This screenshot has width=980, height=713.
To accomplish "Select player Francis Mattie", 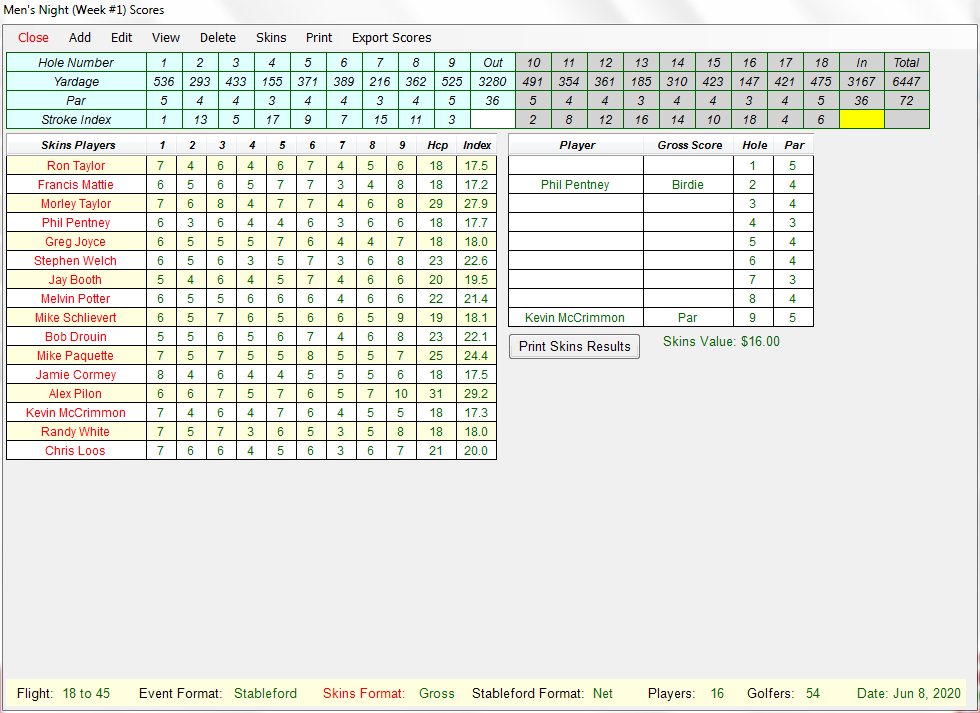I will 76,184.
